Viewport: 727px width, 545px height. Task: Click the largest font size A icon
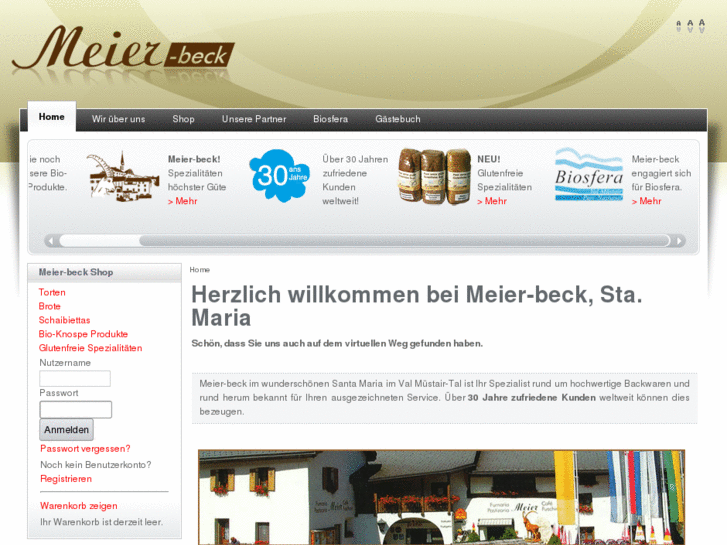[701, 26]
